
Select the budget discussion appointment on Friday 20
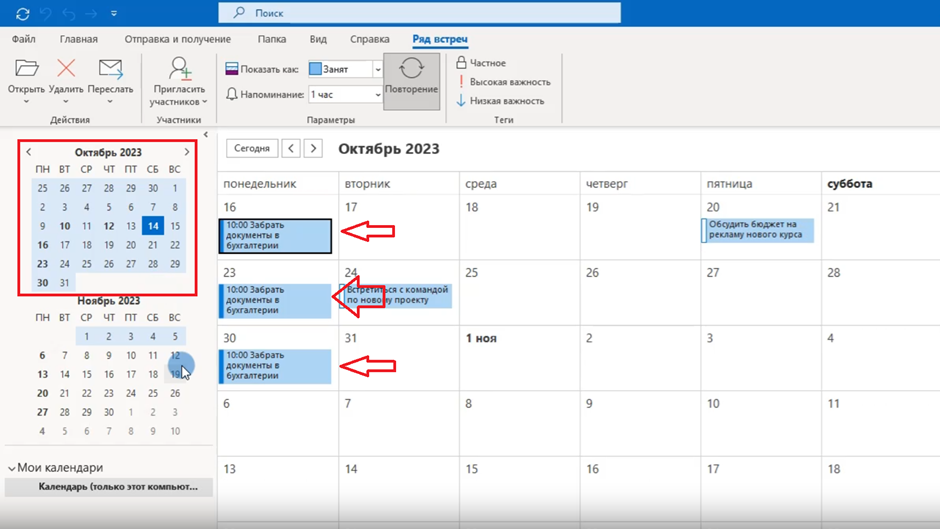pos(757,230)
